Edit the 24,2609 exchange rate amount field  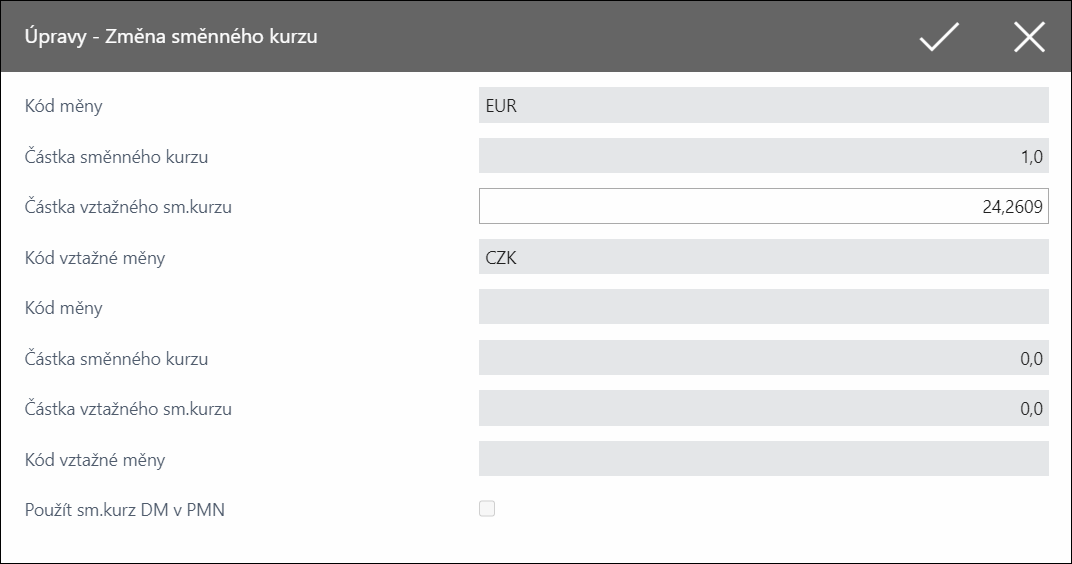pyautogui.click(x=764, y=206)
